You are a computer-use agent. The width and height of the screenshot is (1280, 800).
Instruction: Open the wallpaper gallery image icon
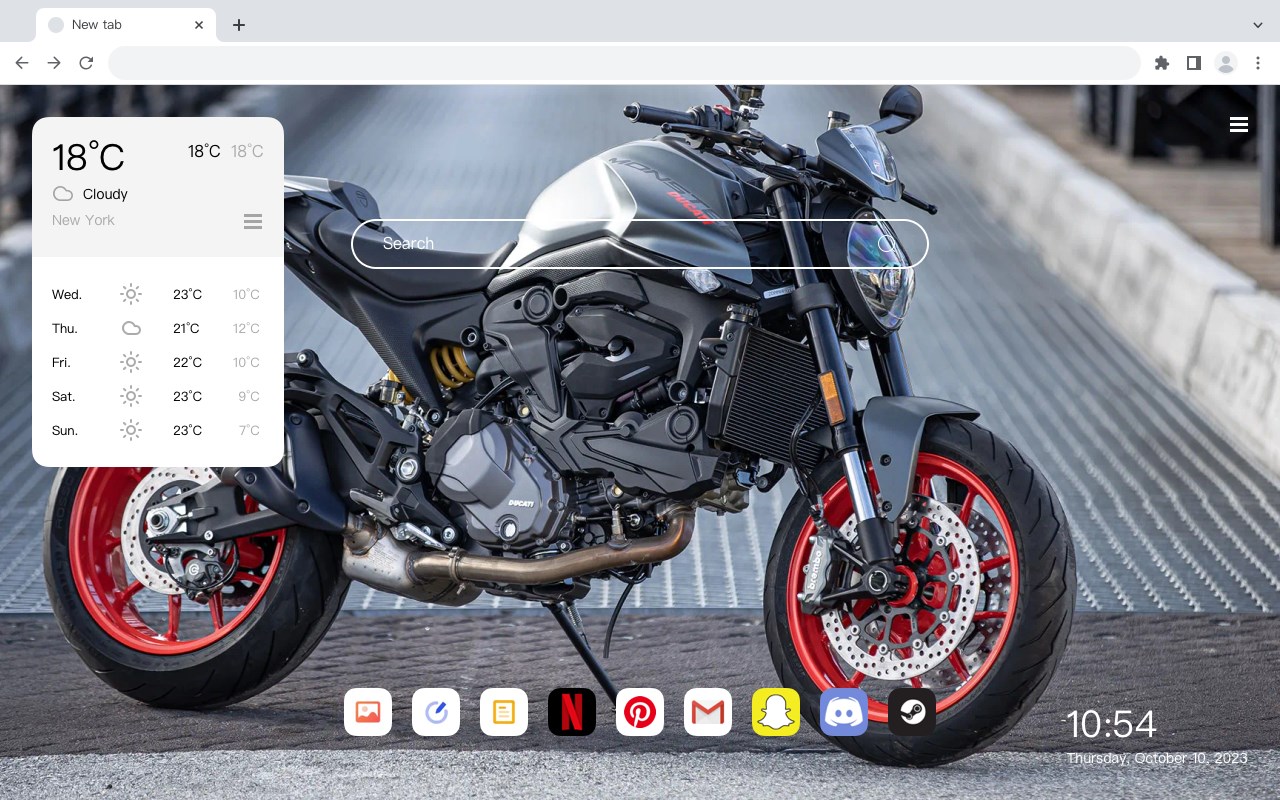click(x=368, y=712)
